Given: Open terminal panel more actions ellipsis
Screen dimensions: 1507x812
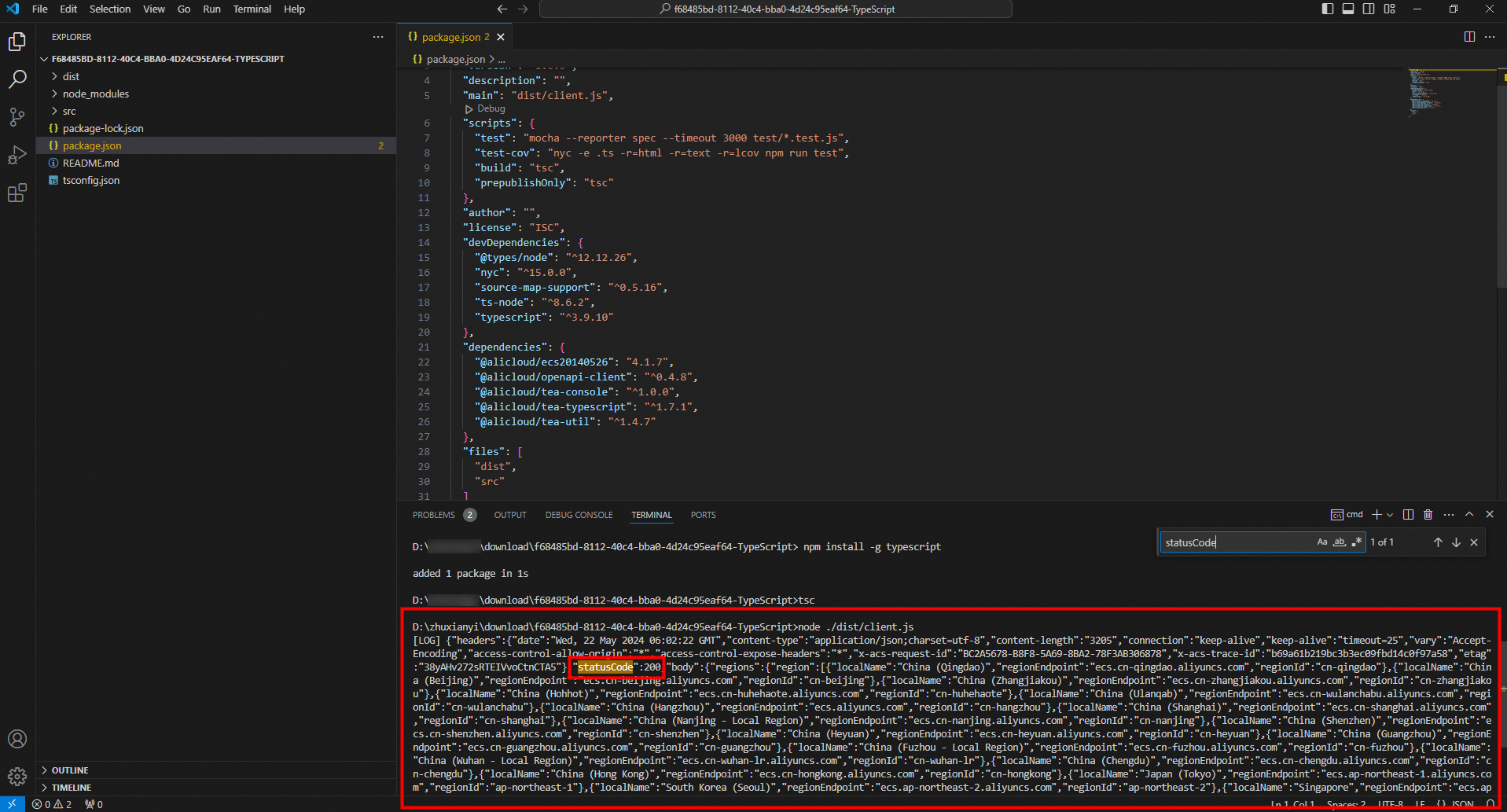Looking at the screenshot, I should tap(1449, 515).
